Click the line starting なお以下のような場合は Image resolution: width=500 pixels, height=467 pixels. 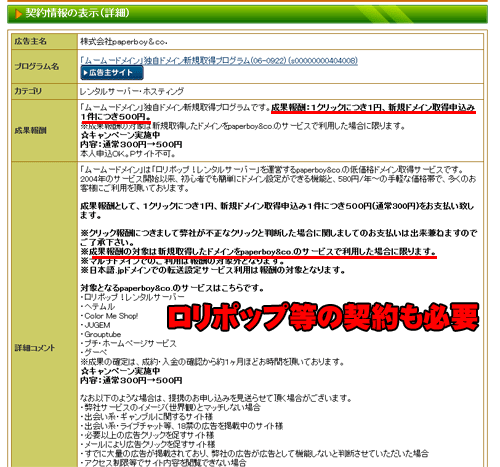coord(216,398)
